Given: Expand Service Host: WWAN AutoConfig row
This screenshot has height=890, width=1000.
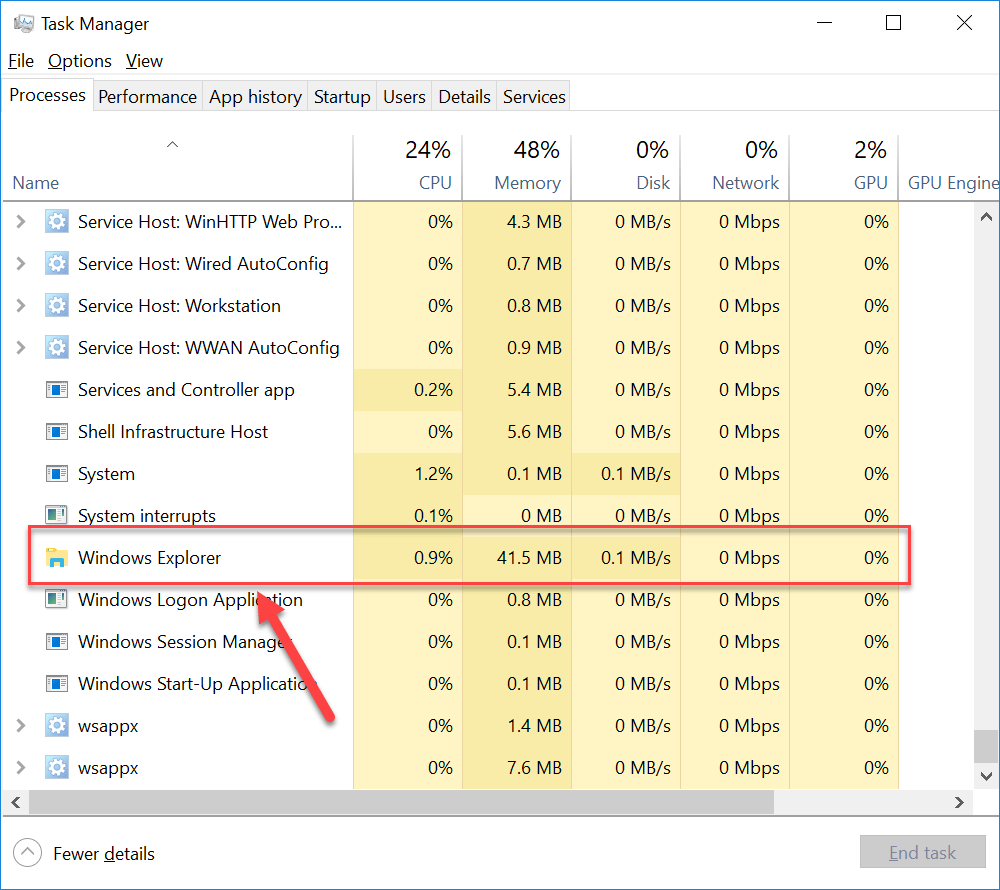Looking at the screenshot, I should (x=21, y=348).
